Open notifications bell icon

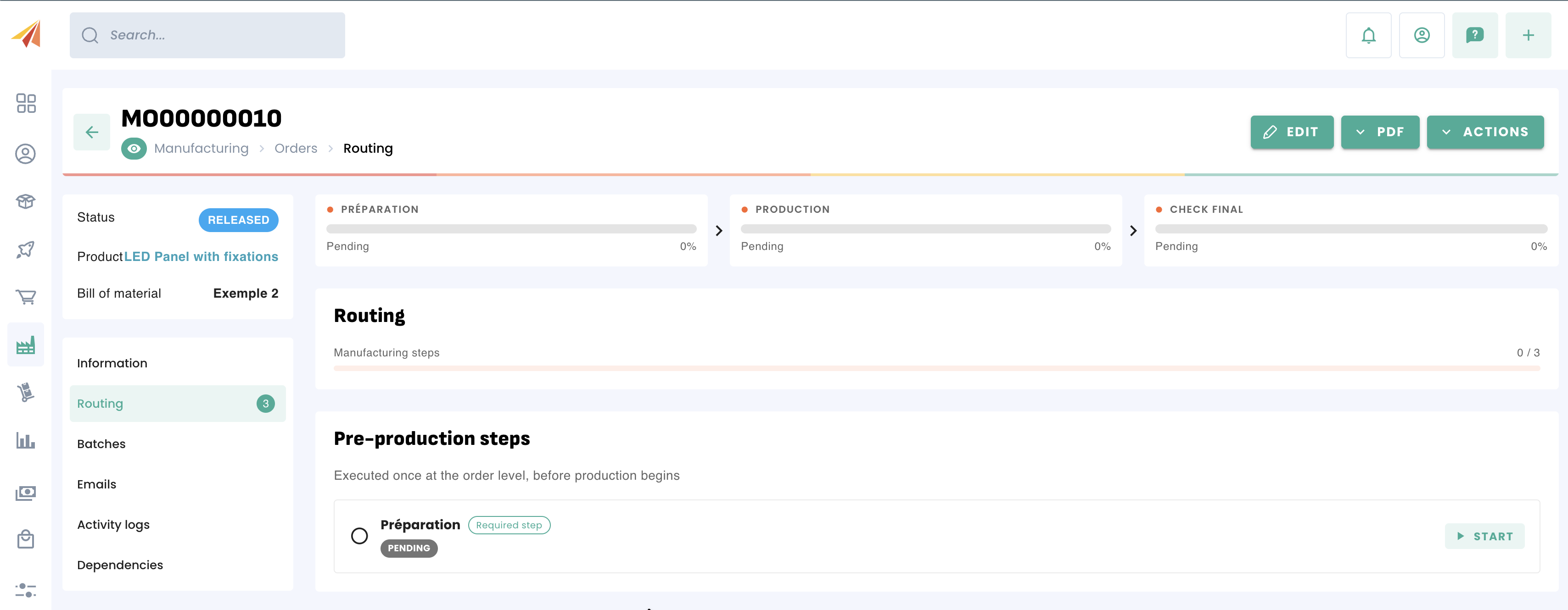coord(1368,35)
